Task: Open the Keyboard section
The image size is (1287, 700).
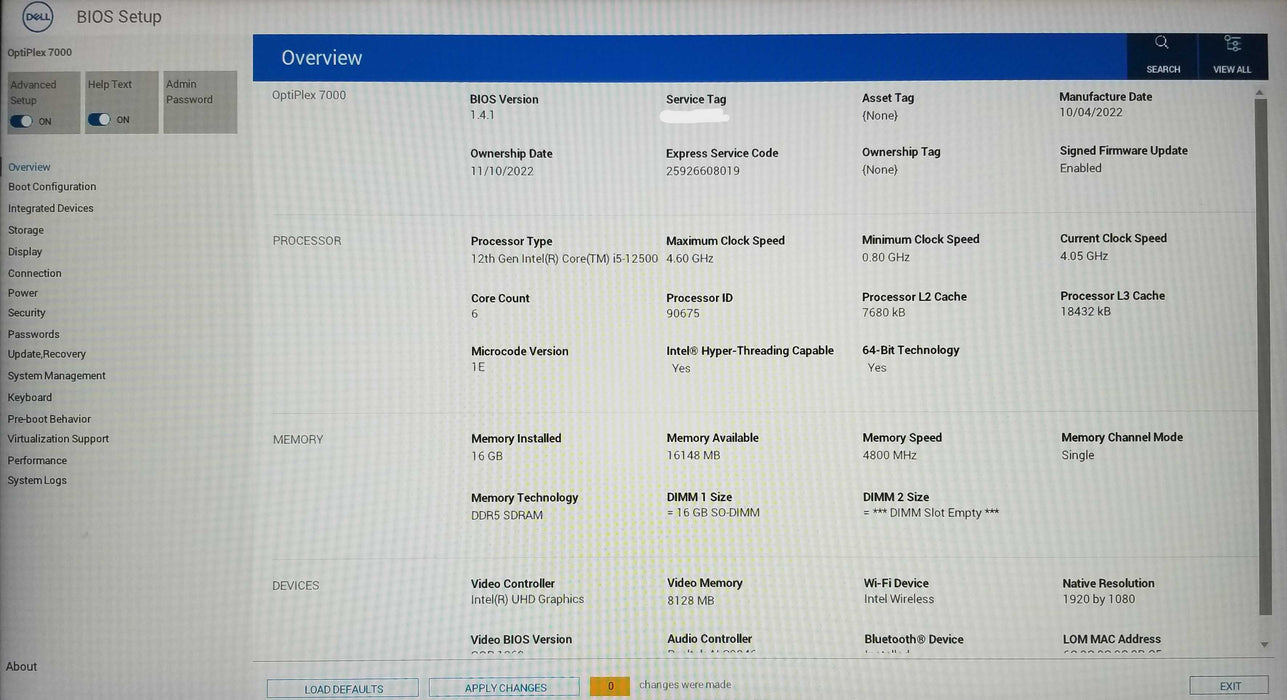Action: [x=30, y=397]
